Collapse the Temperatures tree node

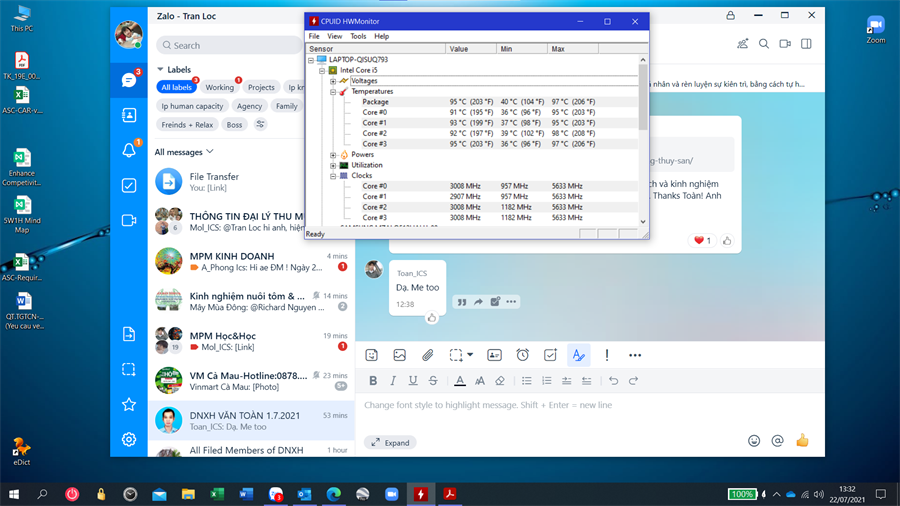point(333,92)
